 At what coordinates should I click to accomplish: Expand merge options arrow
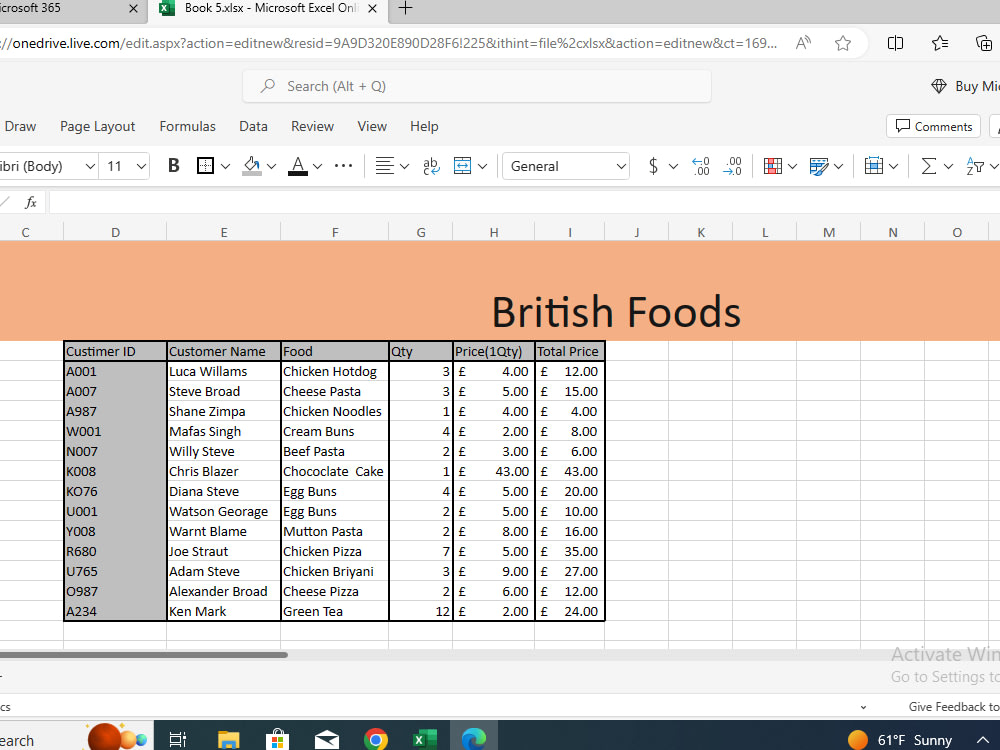pyautogui.click(x=482, y=166)
